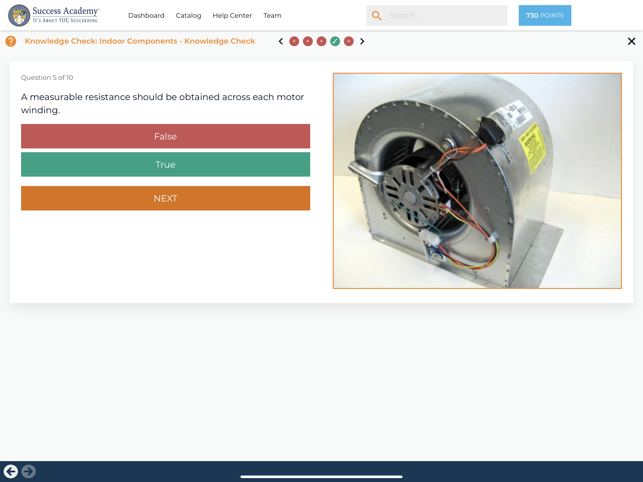Click the browser forward arrow at bottom
This screenshot has height=482, width=643.
click(28, 471)
